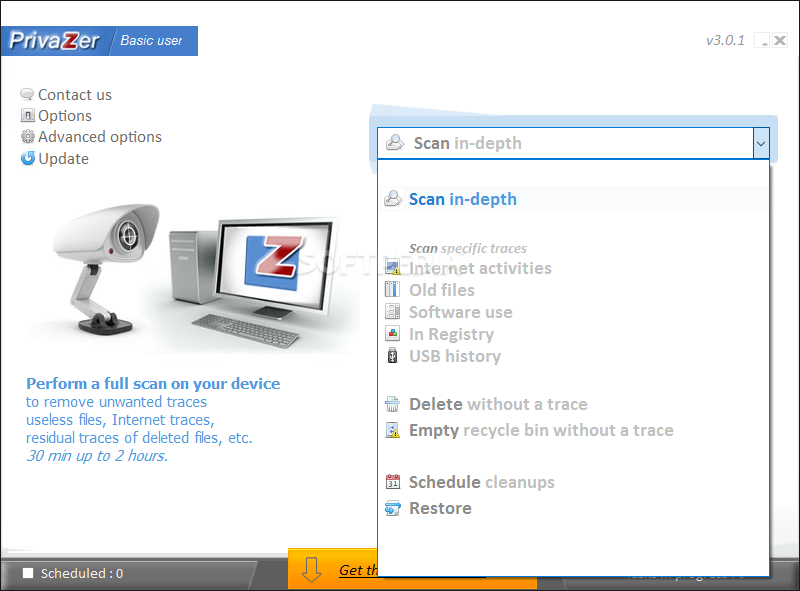Select Delete without a trace option
Screen dimensions: 800x591
tap(497, 404)
